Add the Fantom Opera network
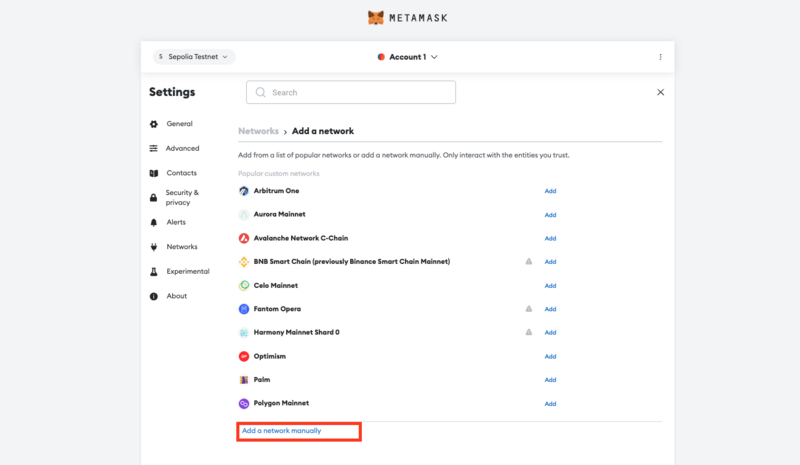This screenshot has width=800, height=465. click(550, 309)
